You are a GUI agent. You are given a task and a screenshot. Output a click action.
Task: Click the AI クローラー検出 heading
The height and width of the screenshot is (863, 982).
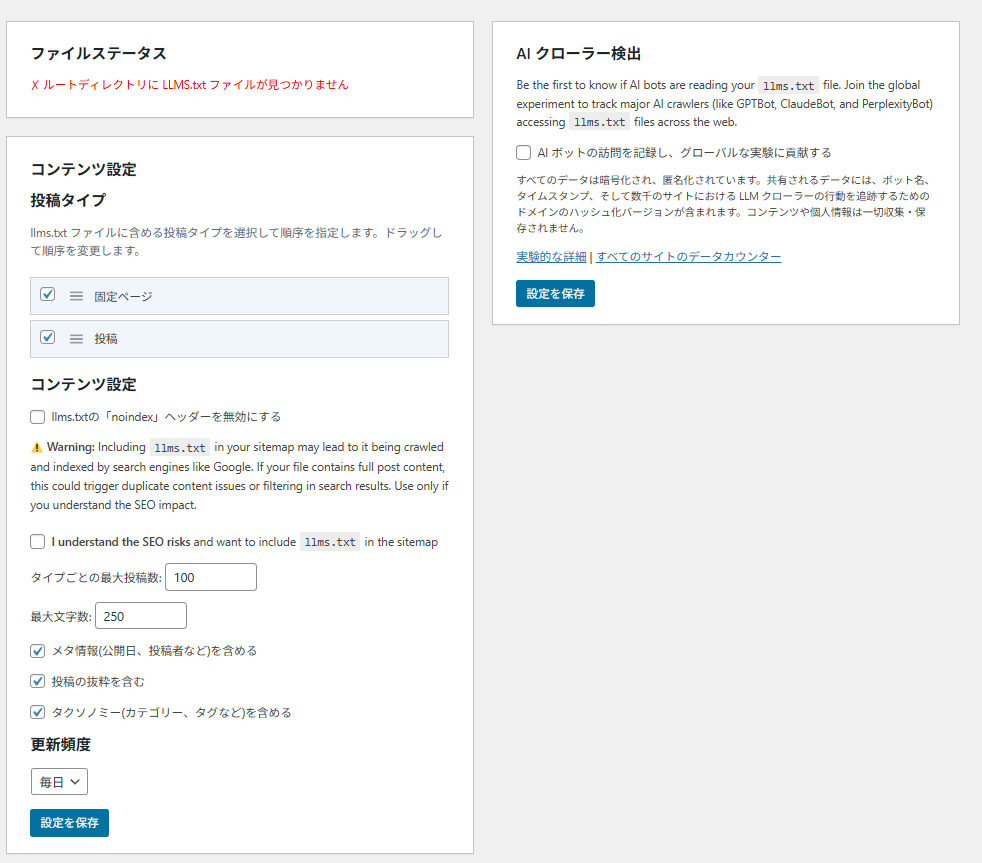pyautogui.click(x=579, y=54)
